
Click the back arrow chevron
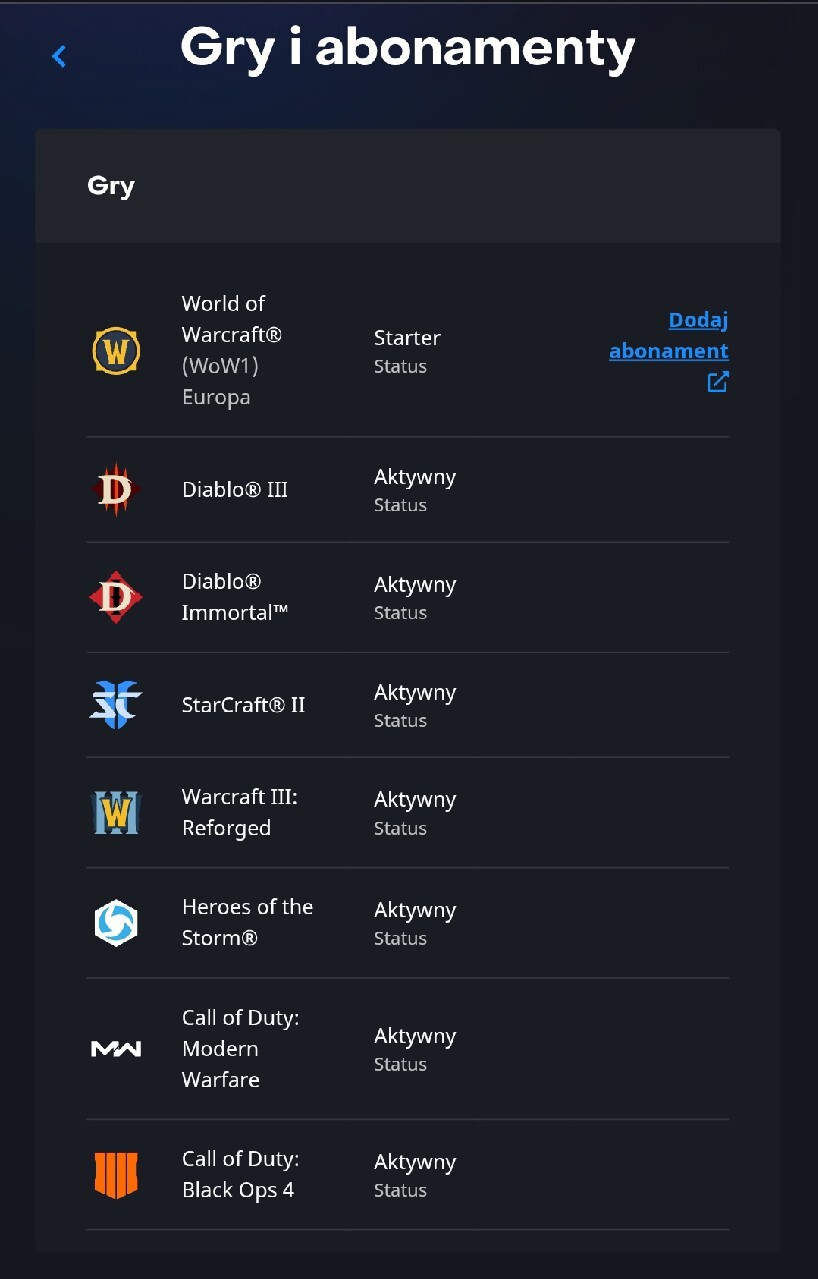coord(59,57)
